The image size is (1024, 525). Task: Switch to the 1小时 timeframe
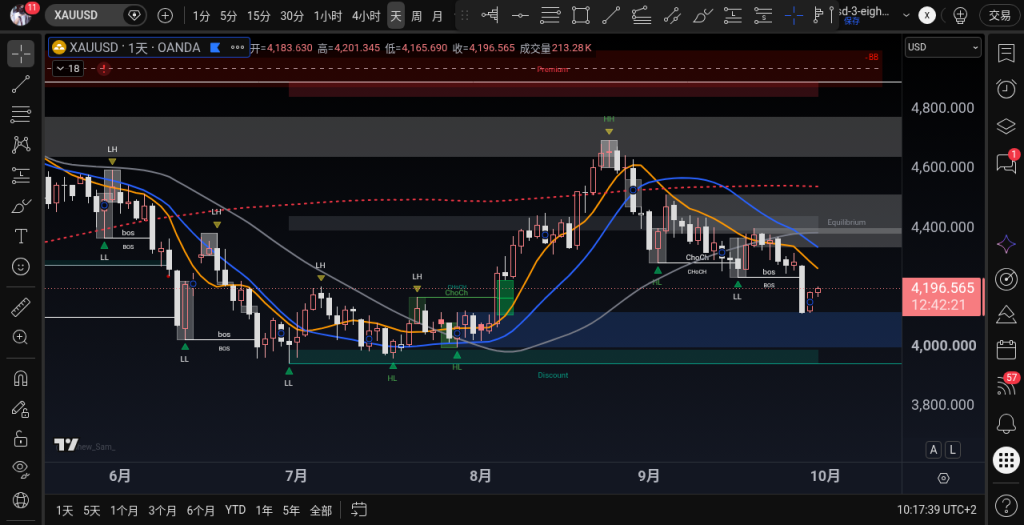coord(328,16)
